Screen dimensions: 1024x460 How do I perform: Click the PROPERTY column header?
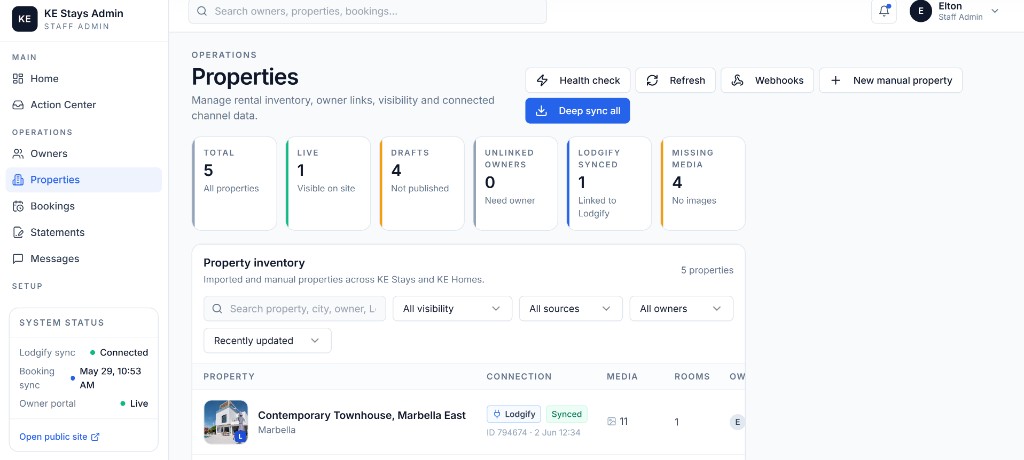pos(229,376)
